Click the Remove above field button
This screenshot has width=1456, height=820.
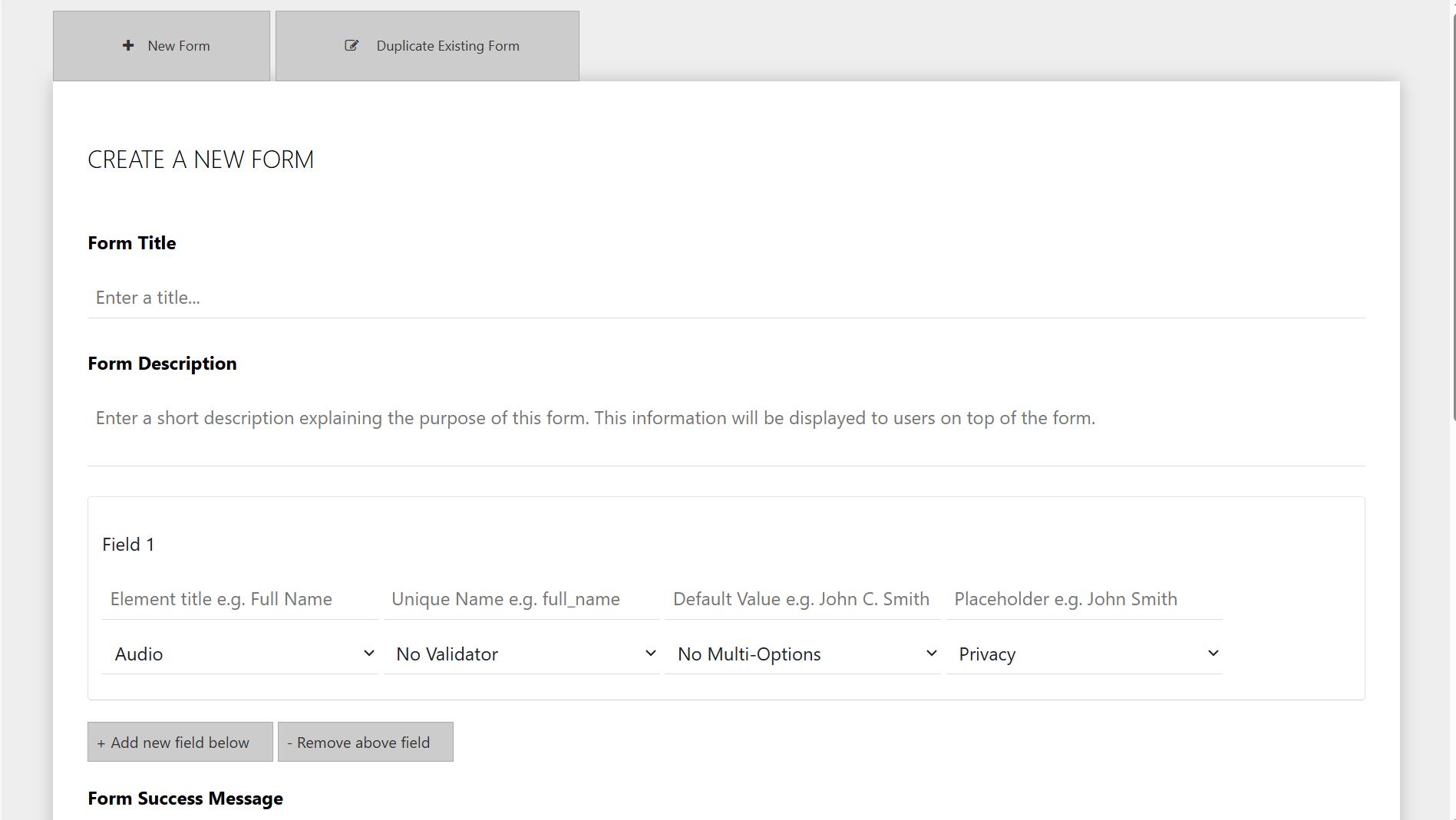click(x=365, y=743)
